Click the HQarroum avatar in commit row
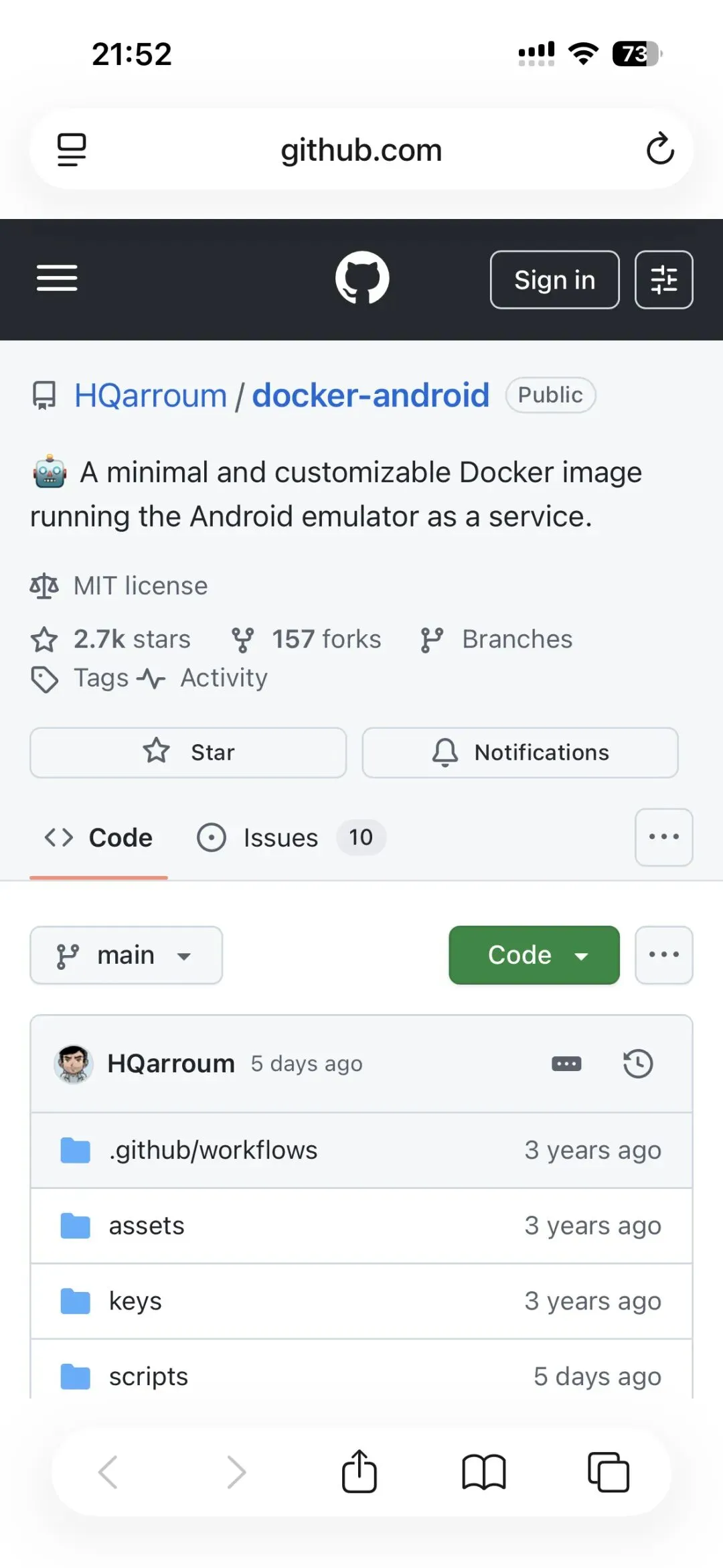 [x=73, y=1064]
